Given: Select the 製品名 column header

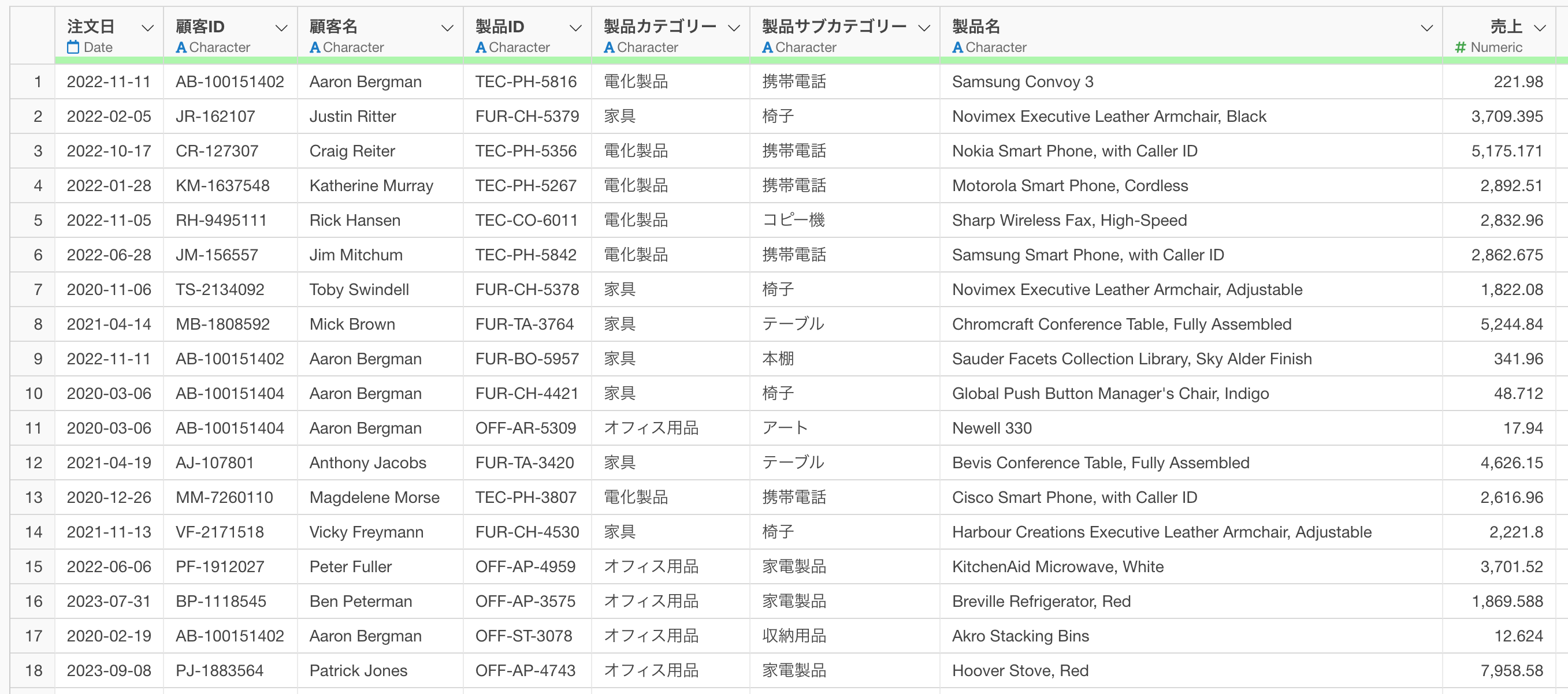Looking at the screenshot, I should [x=976, y=26].
